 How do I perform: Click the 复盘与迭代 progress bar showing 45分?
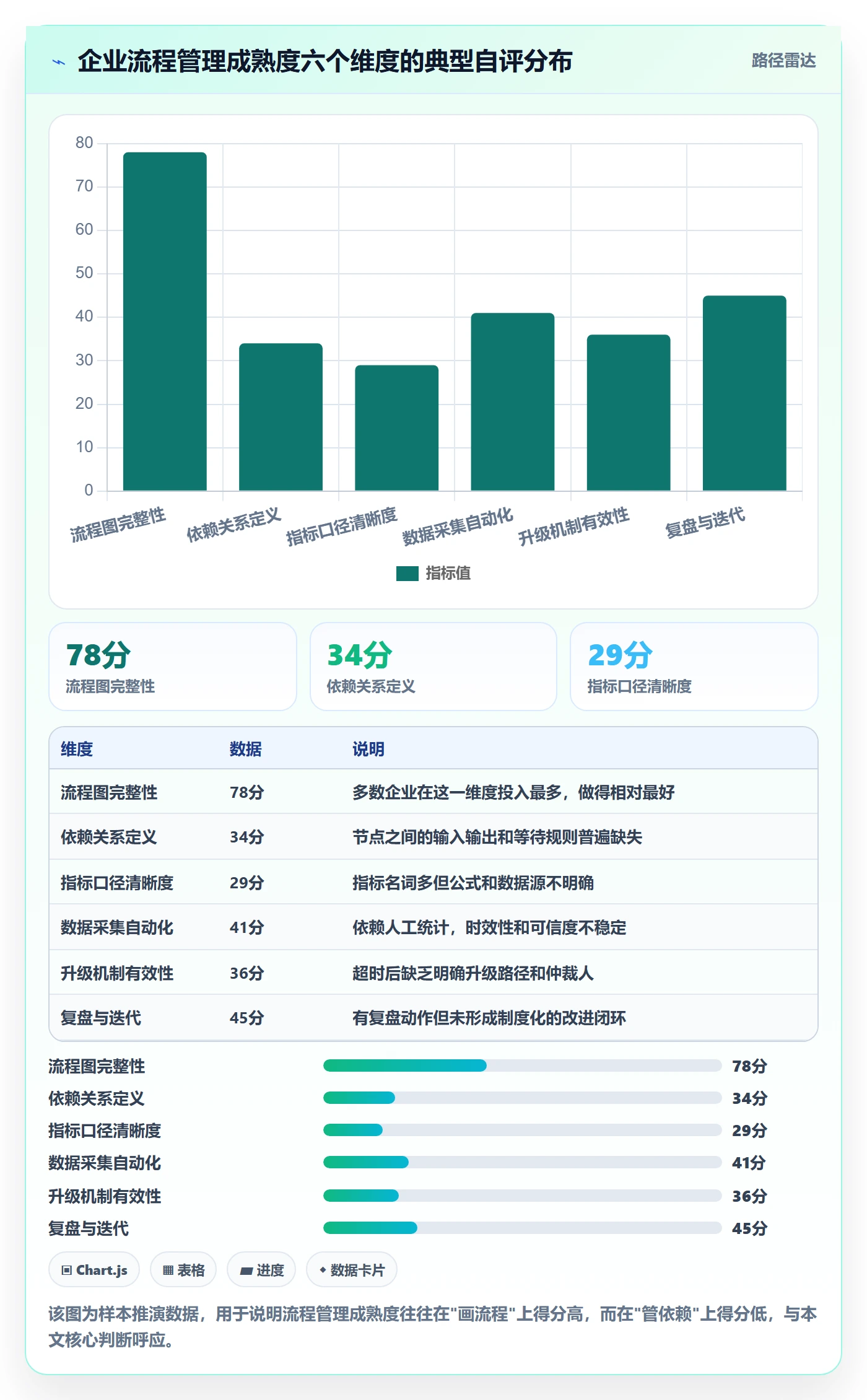coord(523,1228)
